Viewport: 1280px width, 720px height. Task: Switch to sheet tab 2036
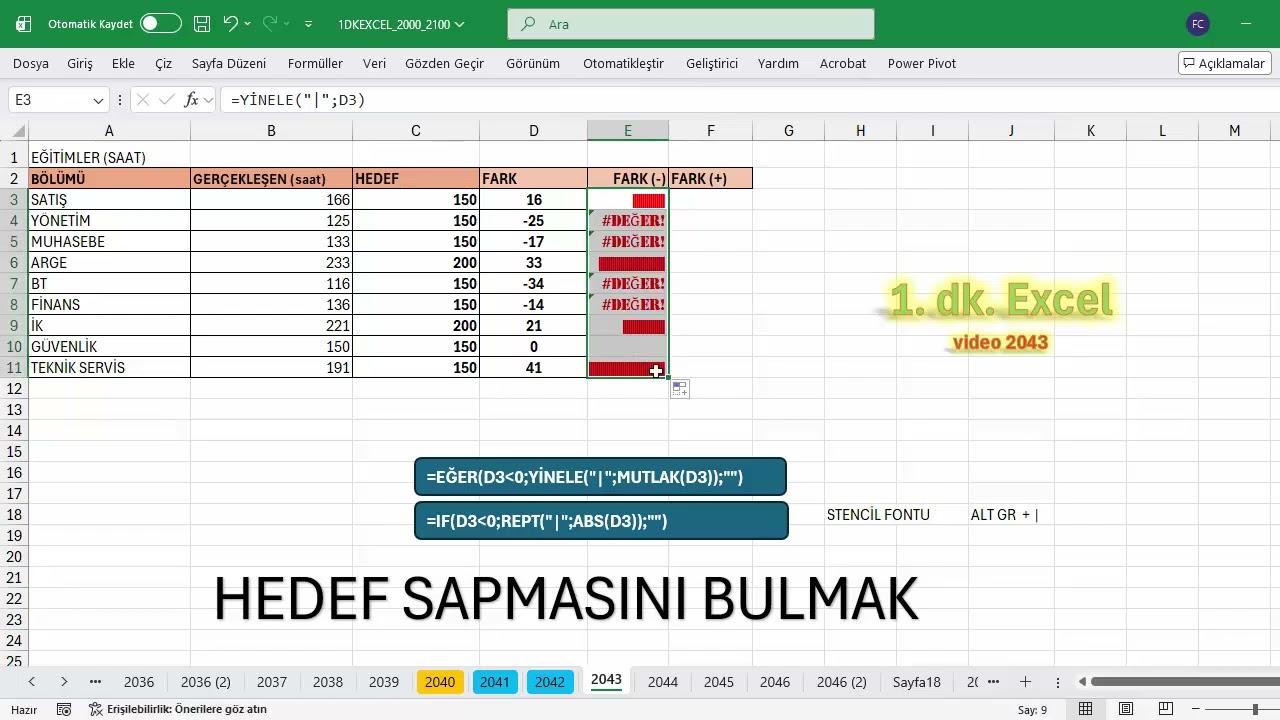(139, 682)
